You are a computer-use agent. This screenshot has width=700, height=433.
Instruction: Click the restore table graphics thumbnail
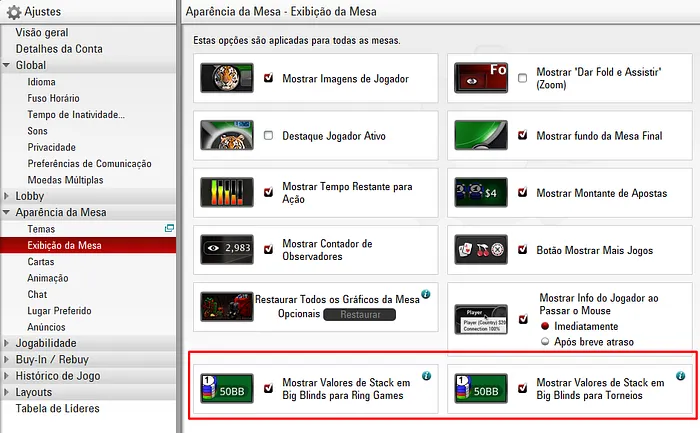point(227,307)
